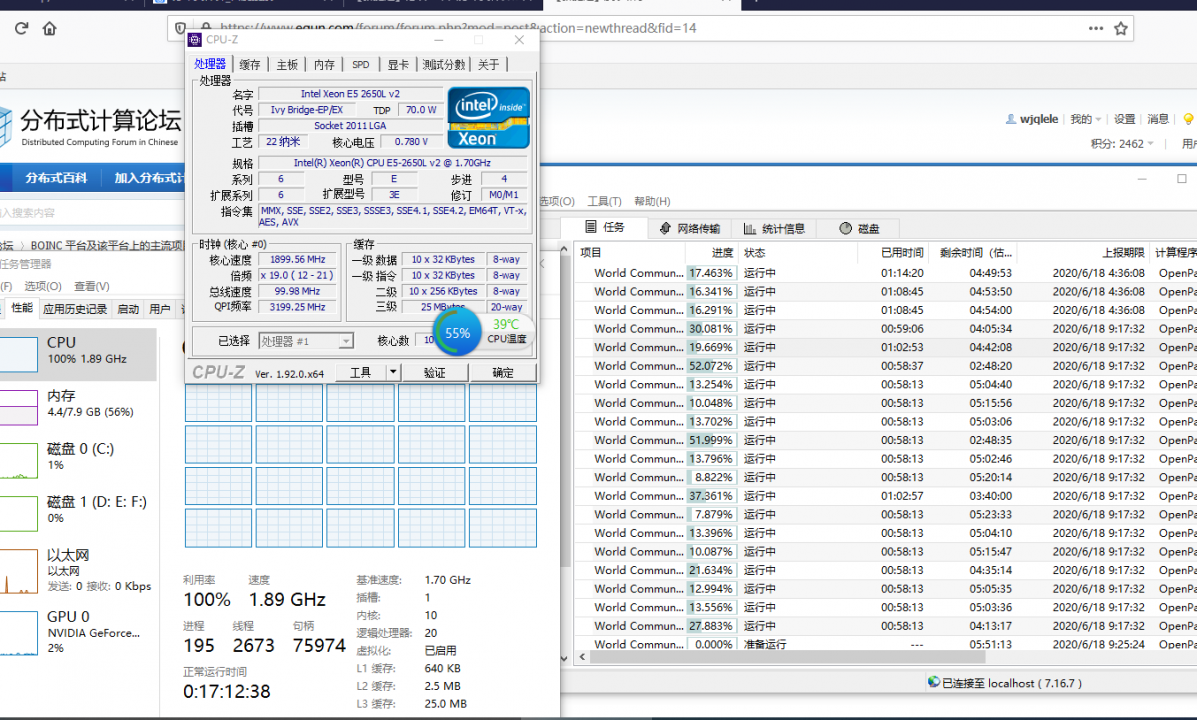Open Task Manager 用户 tab
The image size is (1197, 720).
pos(160,308)
